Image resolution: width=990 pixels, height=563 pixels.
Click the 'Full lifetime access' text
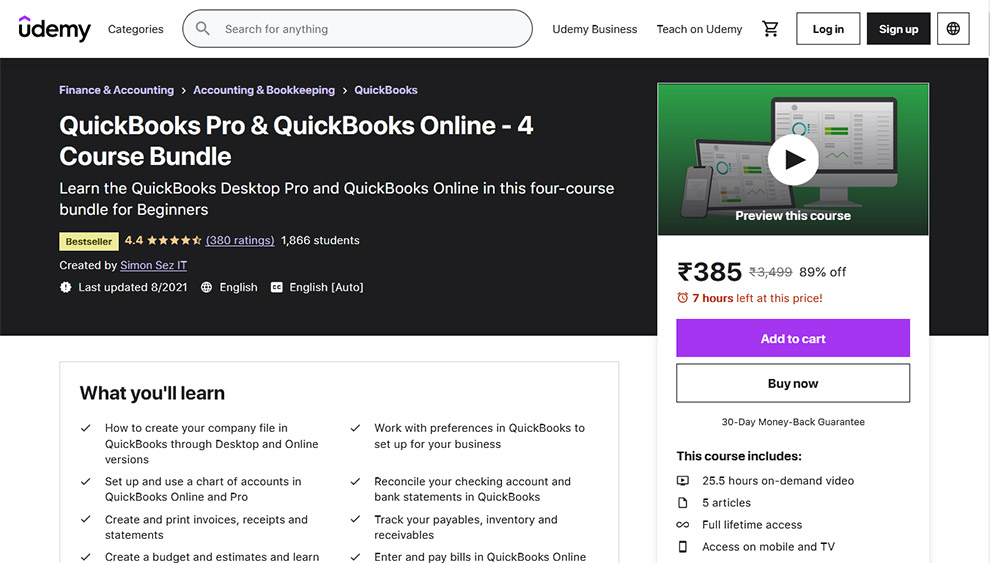click(x=752, y=524)
